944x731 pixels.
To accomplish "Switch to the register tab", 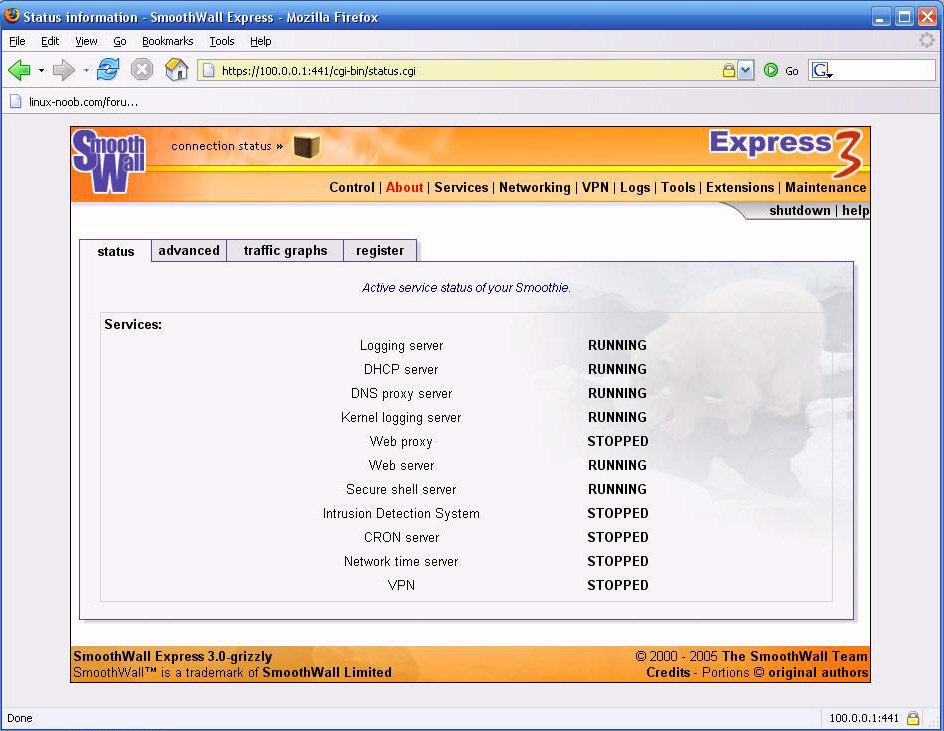I will pyautogui.click(x=380, y=250).
